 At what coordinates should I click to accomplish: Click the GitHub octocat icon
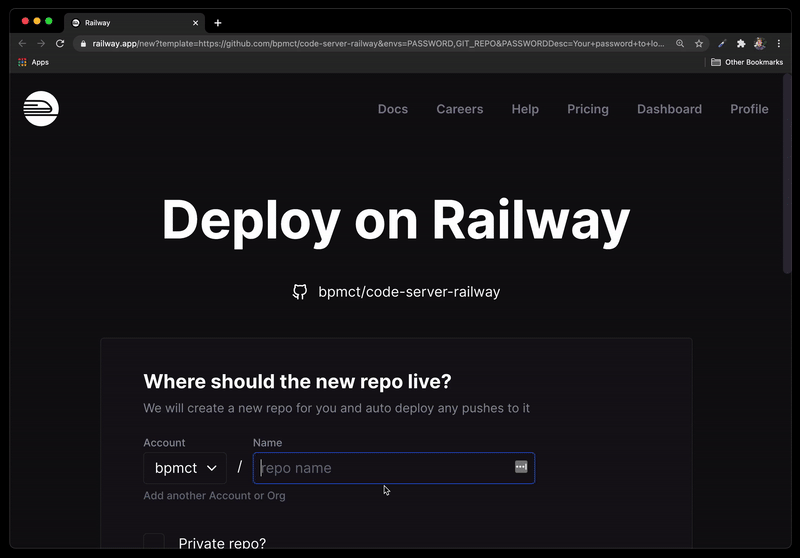point(300,292)
